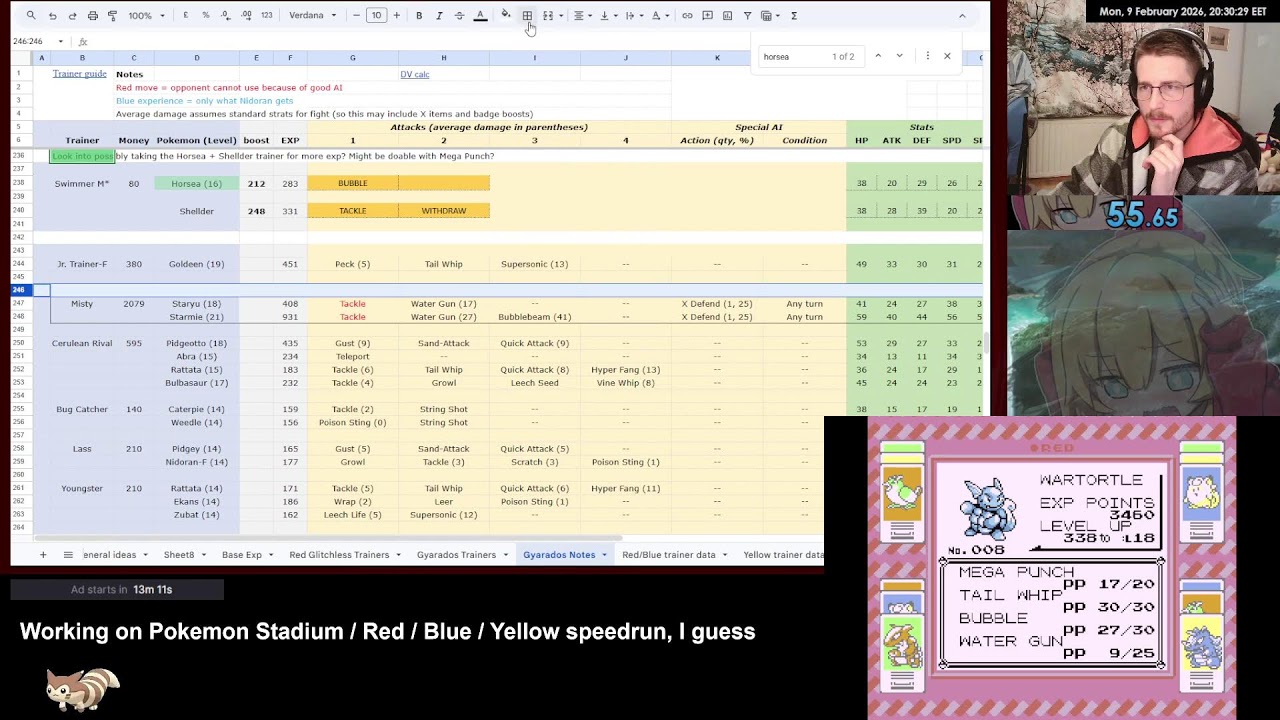Toggle bold formatting
1280x720 pixels.
[419, 16]
